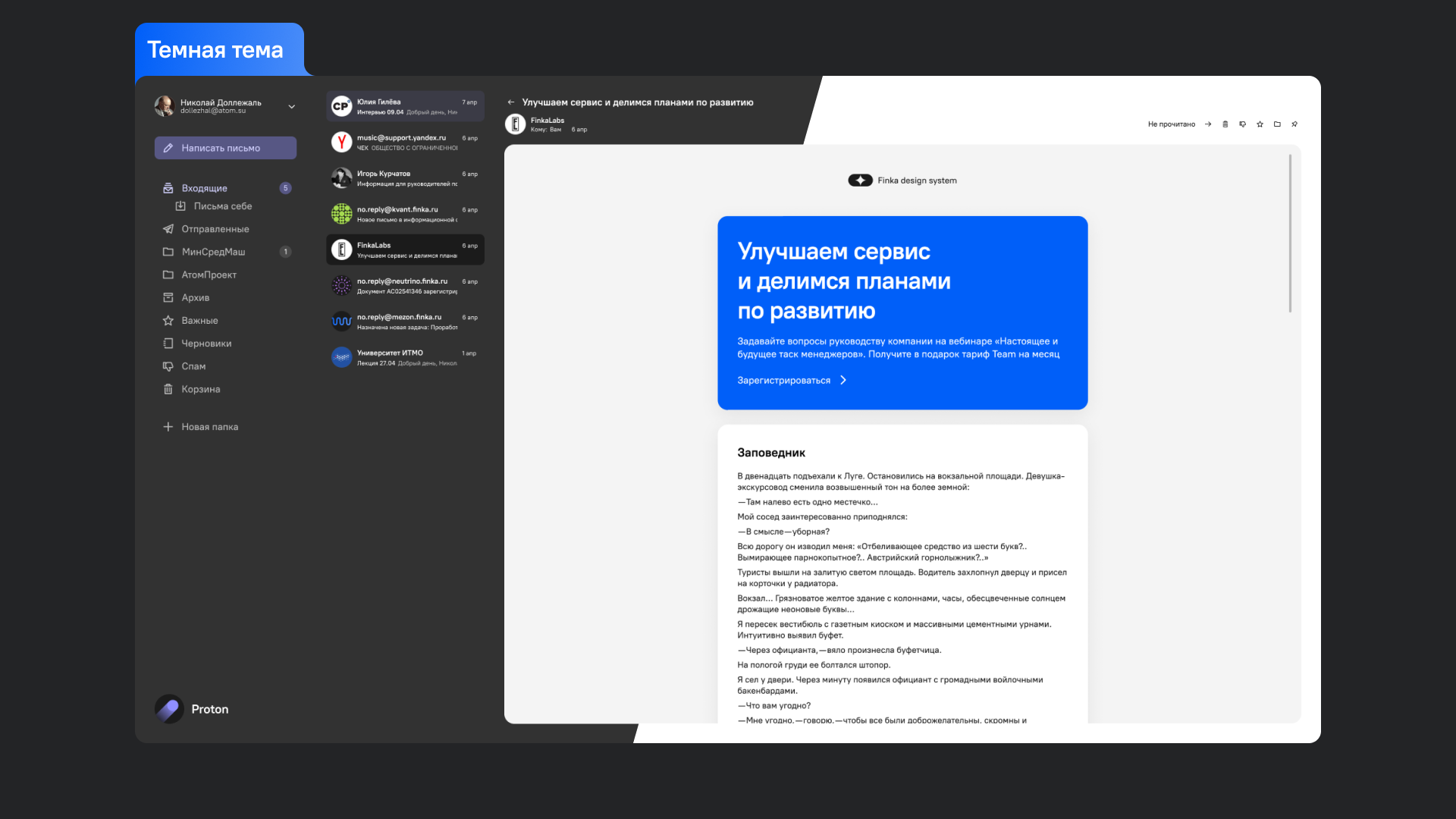Pin the open email with pin icon
The height and width of the screenshot is (819, 1456).
click(x=1294, y=124)
